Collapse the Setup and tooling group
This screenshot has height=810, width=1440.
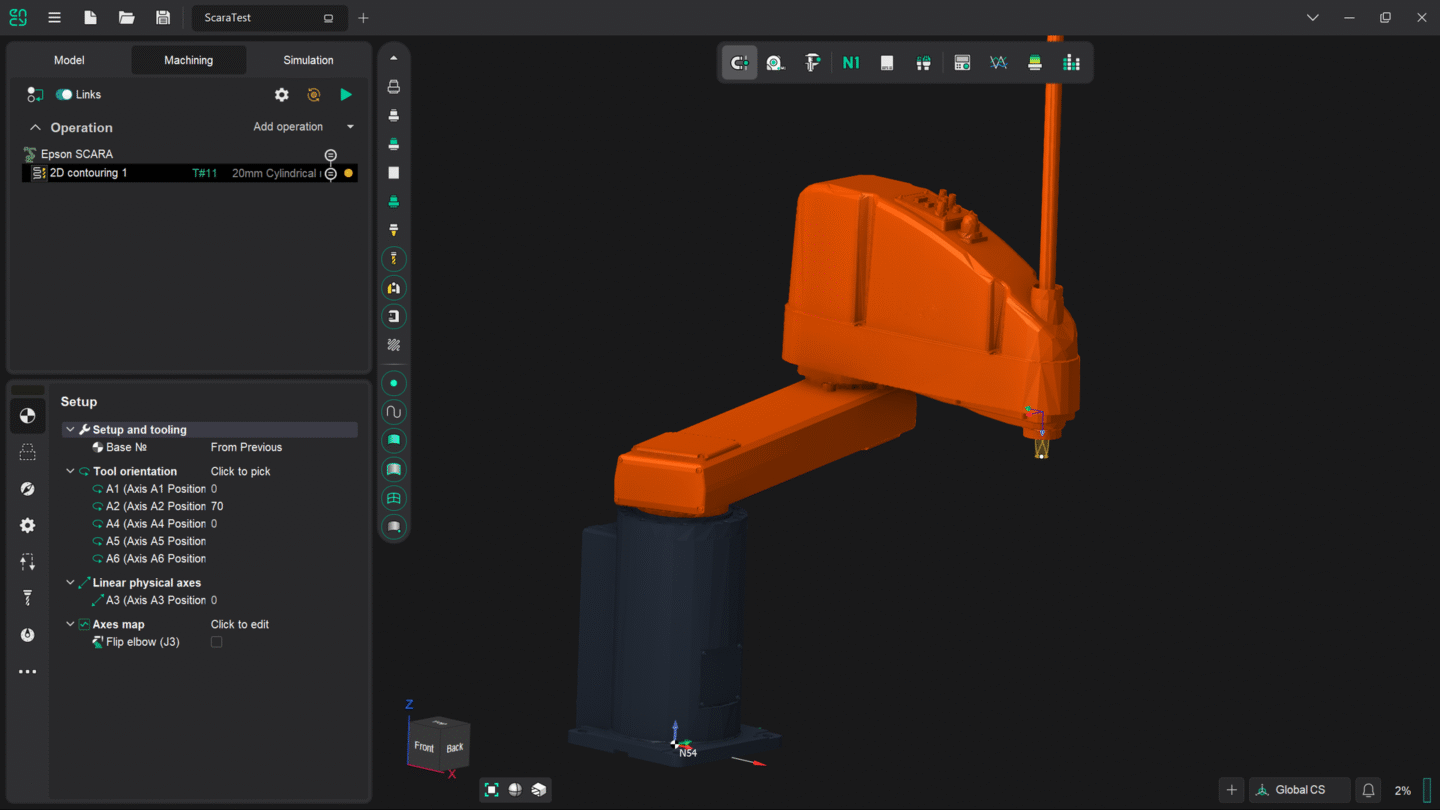[70, 429]
